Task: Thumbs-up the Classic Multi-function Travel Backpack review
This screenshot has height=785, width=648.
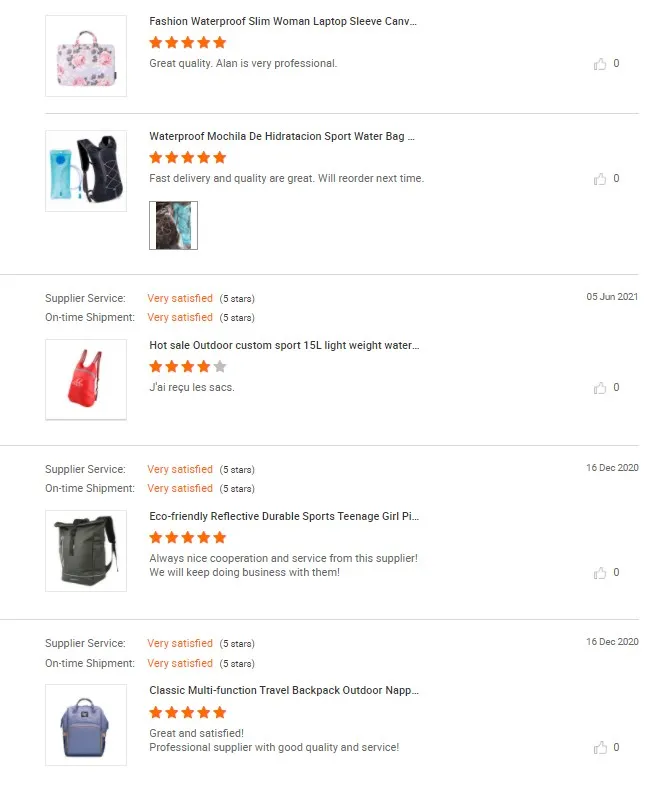Action: 600,748
